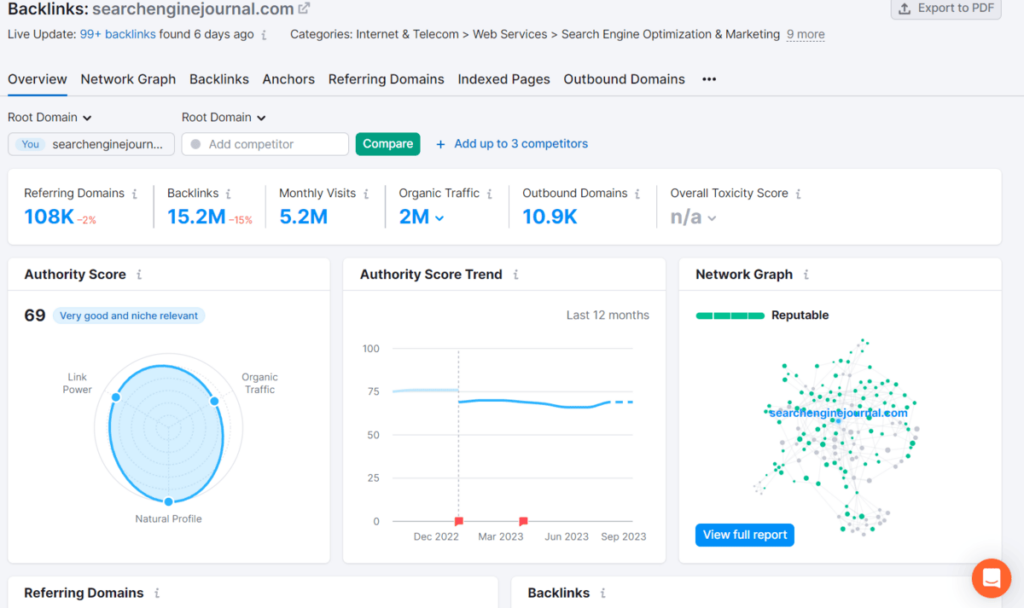Viewport: 1024px width, 608px height.
Task: Open the 10.9K outbound domains value
Action: point(550,217)
